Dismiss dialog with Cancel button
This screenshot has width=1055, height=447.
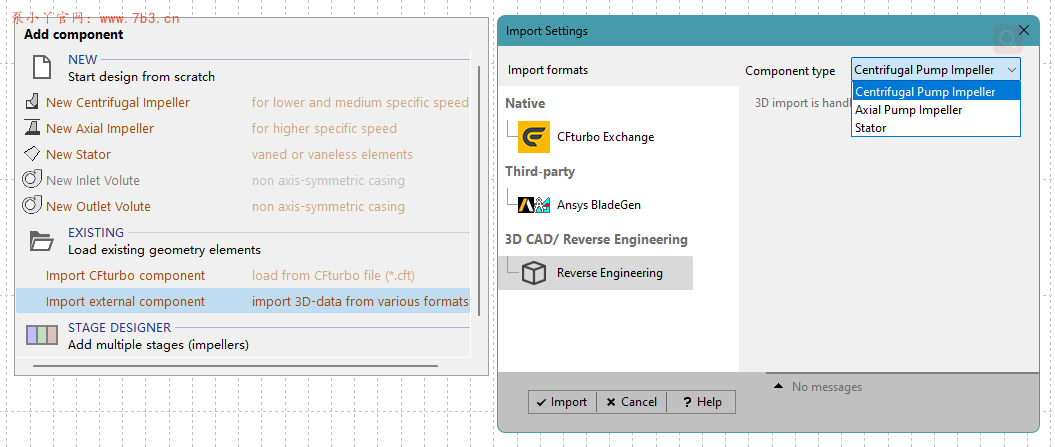pos(631,402)
